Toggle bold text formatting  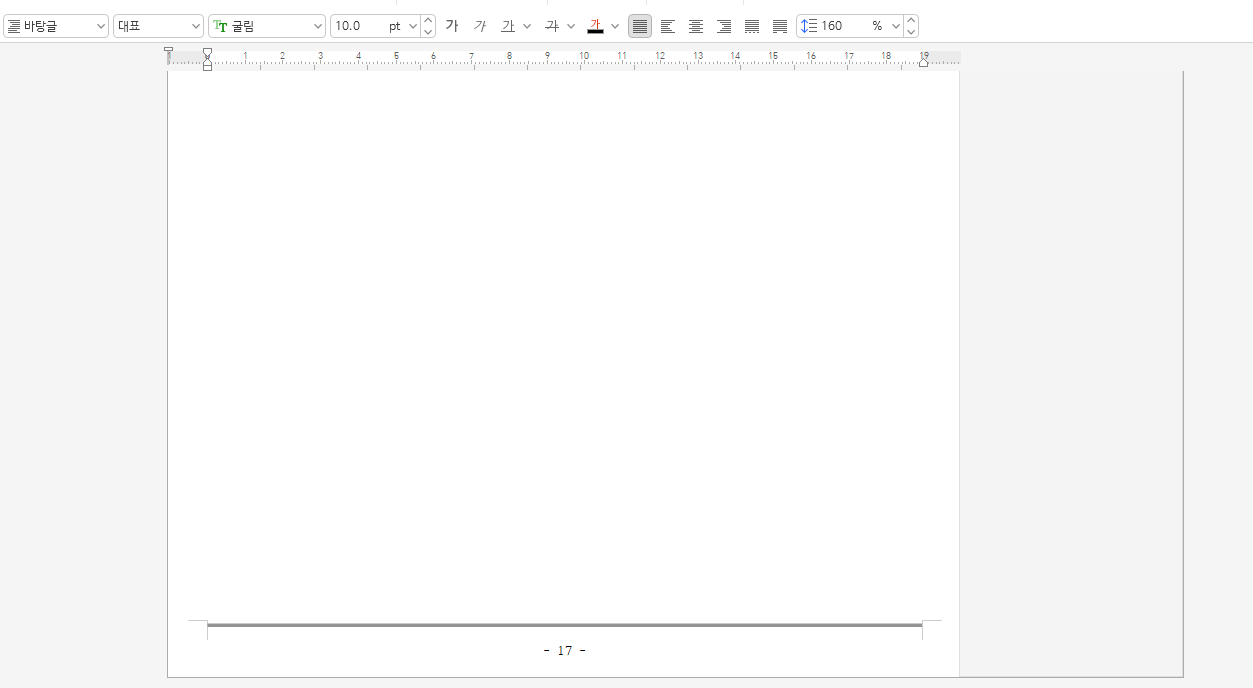click(x=452, y=26)
